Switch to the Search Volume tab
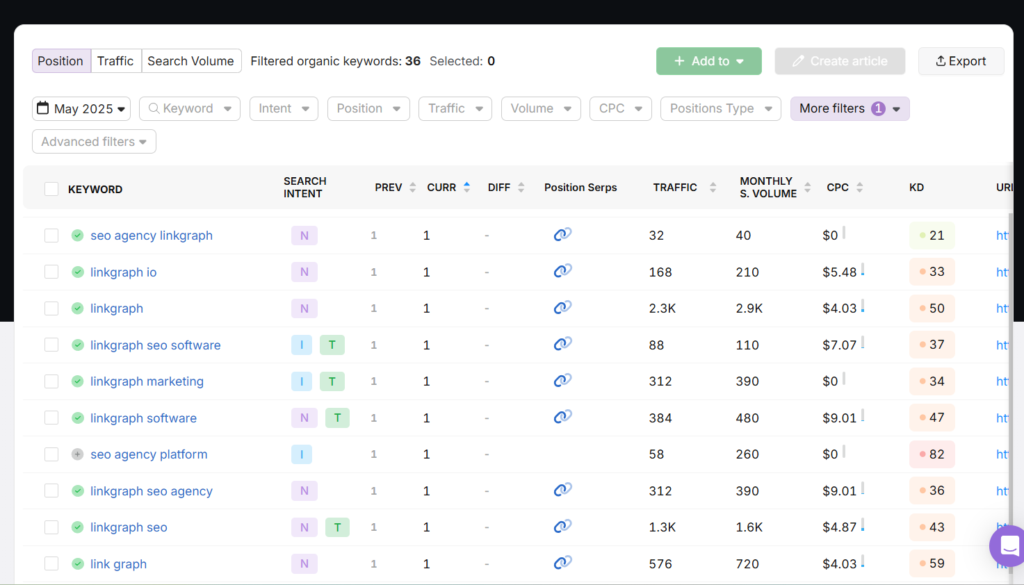 click(191, 61)
